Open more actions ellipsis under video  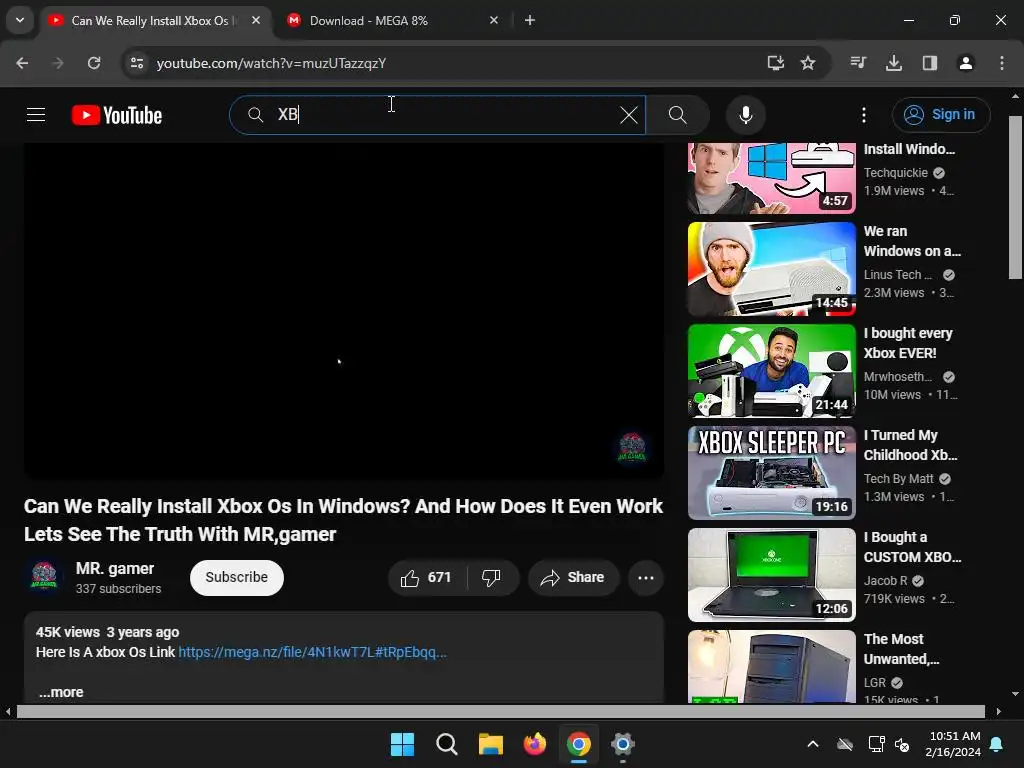[x=646, y=577]
